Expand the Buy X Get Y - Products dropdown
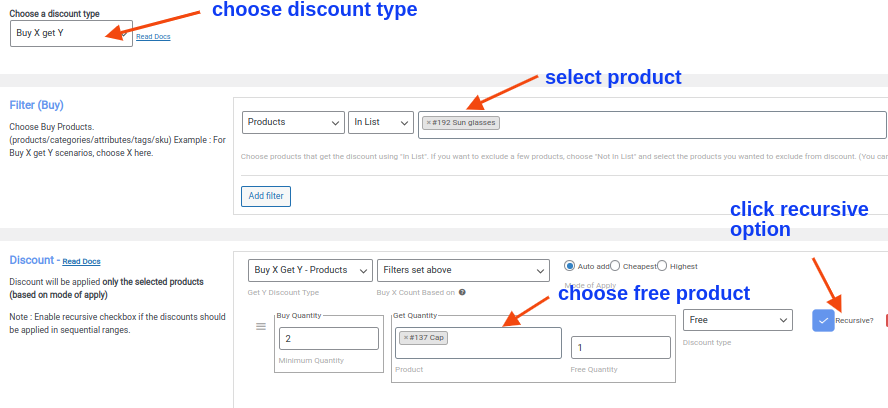The height and width of the screenshot is (408, 888). [310, 270]
